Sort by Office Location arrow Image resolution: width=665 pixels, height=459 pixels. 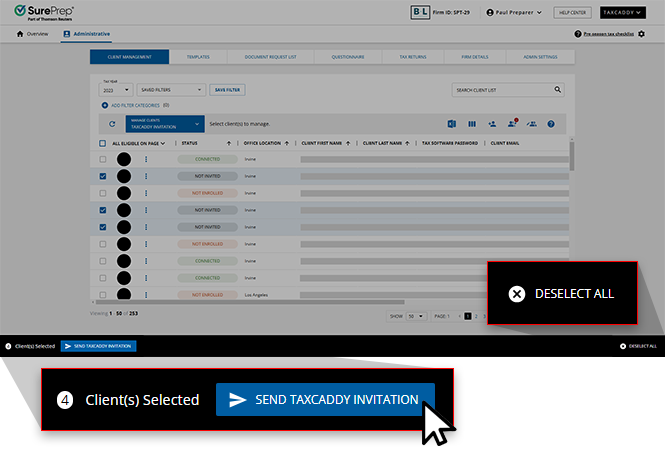click(x=287, y=143)
